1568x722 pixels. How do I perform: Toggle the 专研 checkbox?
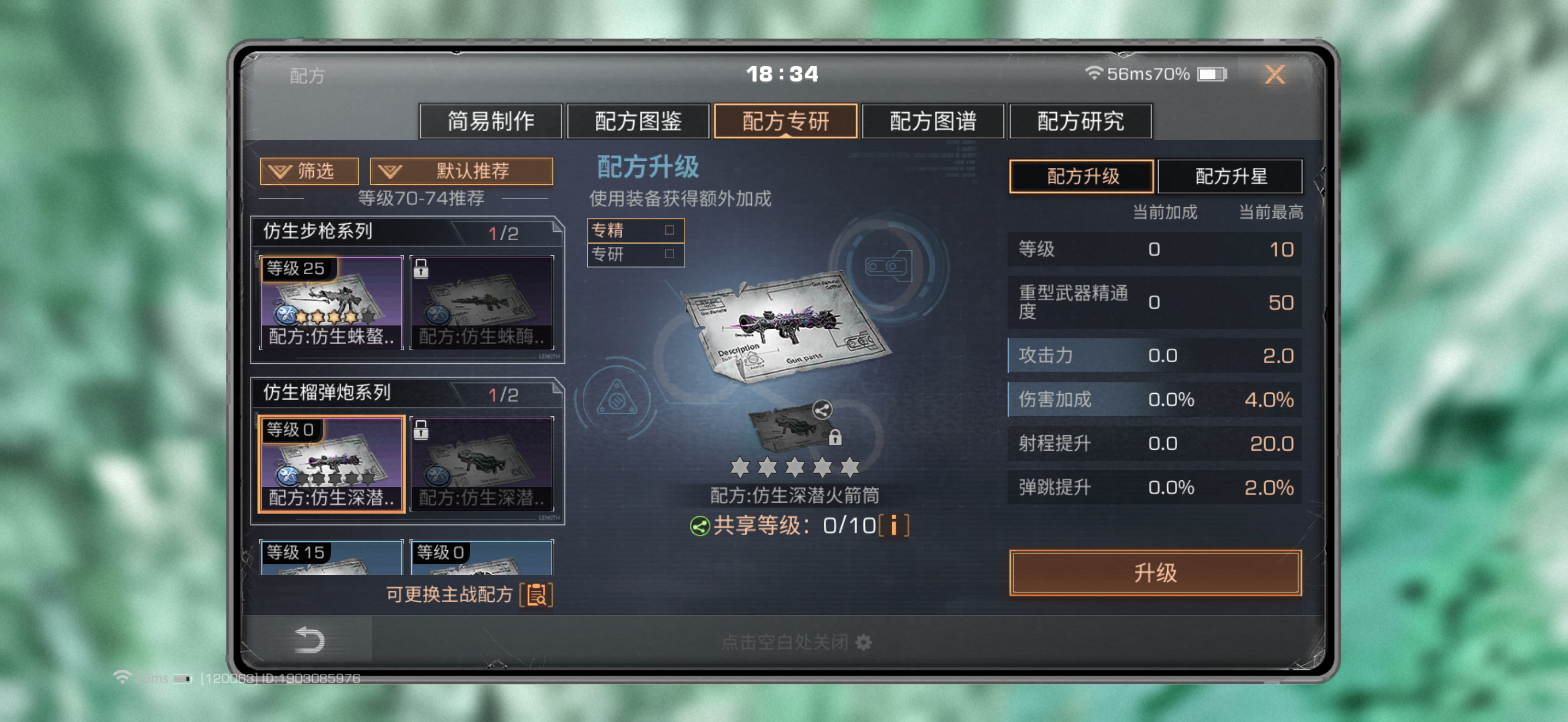(670, 254)
